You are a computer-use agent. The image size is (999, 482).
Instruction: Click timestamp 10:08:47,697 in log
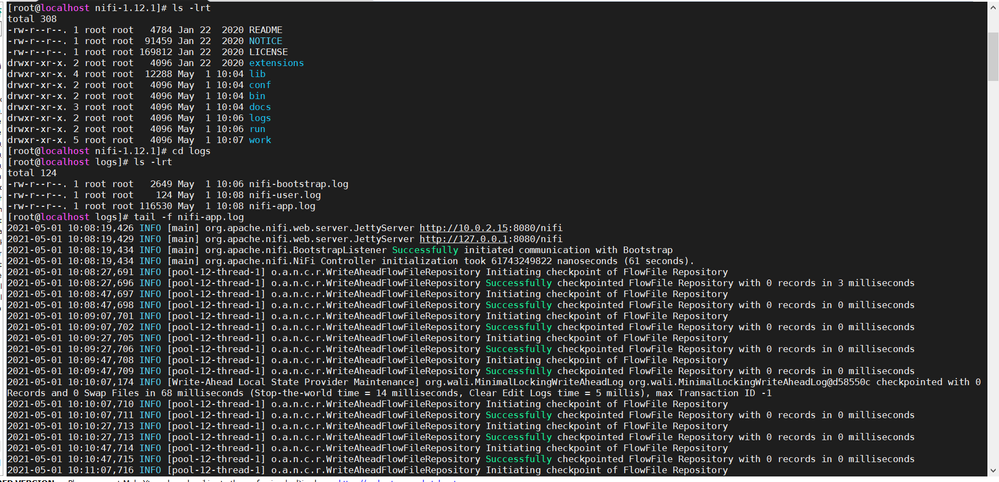coord(101,294)
